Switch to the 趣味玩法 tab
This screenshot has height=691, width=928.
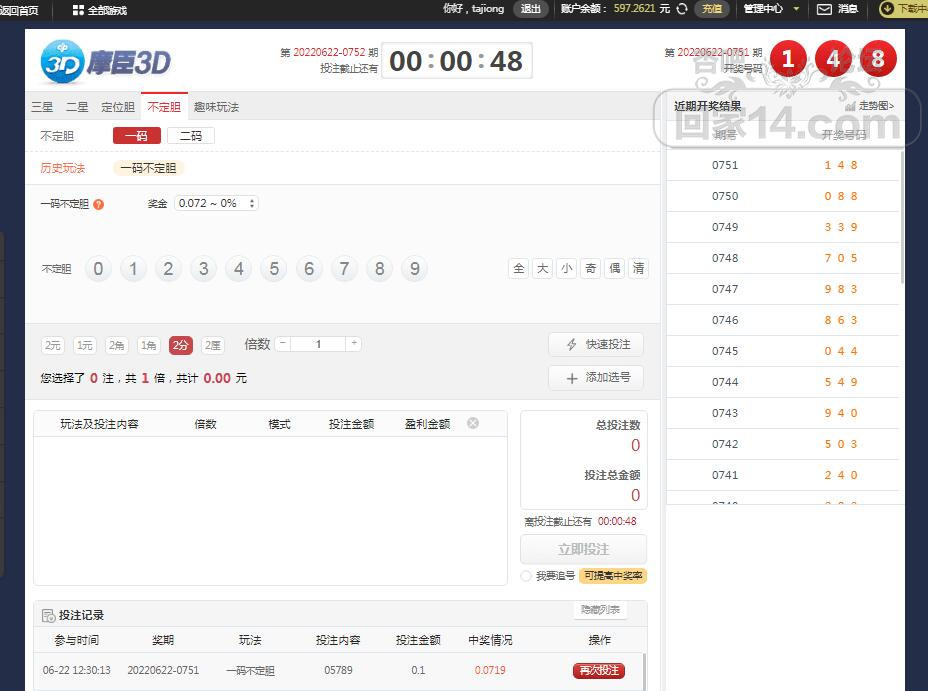tap(216, 107)
